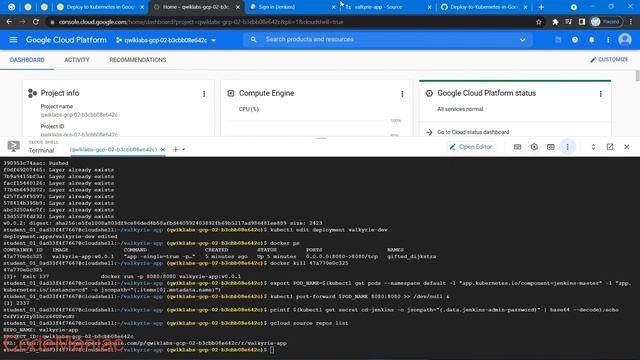Image resolution: width=640 pixels, height=360 pixels.
Task: Open the Cloud Shell More three-dot menu
Action: coord(567,147)
